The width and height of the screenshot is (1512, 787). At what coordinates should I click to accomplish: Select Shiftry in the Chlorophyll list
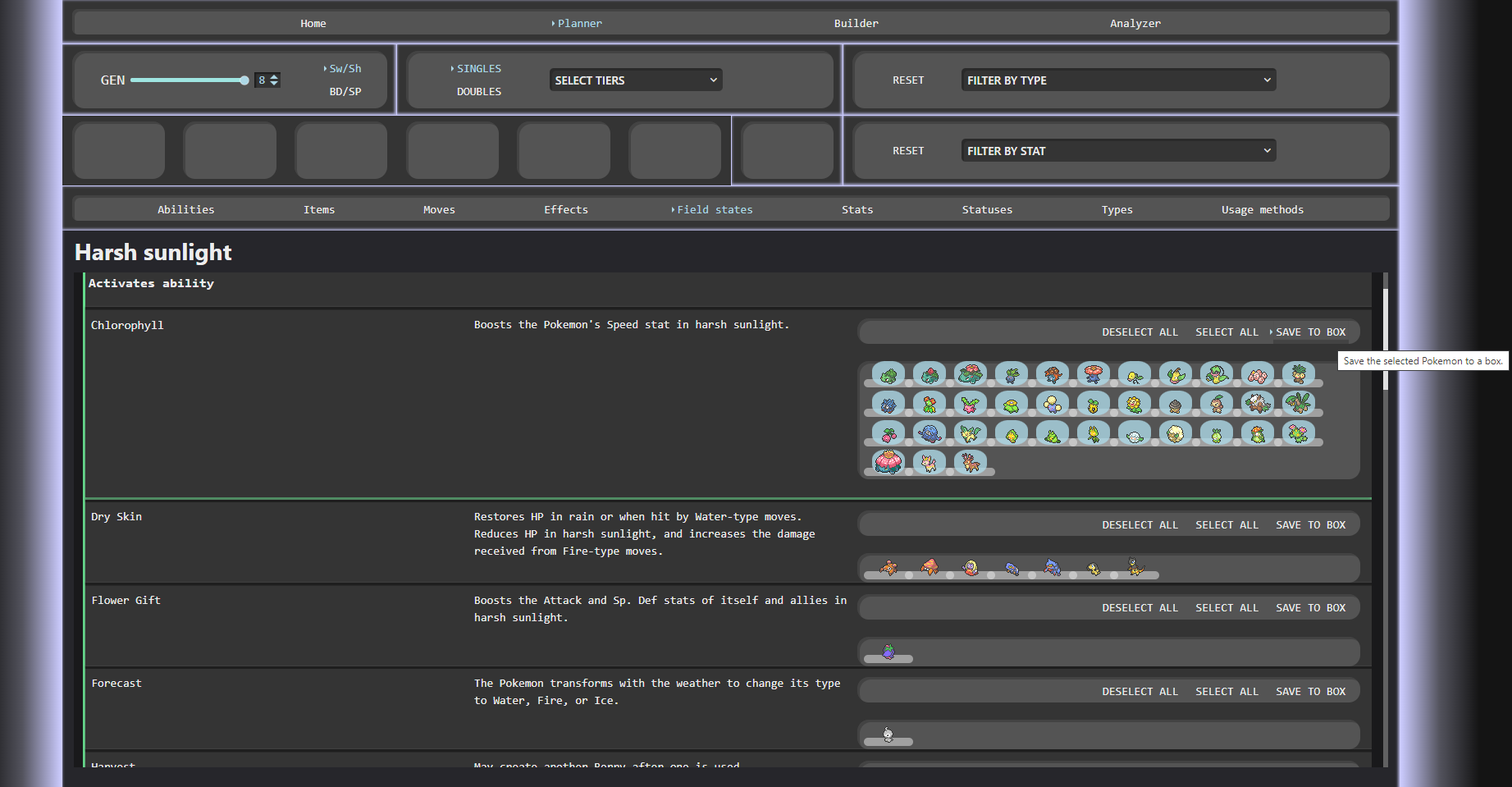(x=1258, y=403)
